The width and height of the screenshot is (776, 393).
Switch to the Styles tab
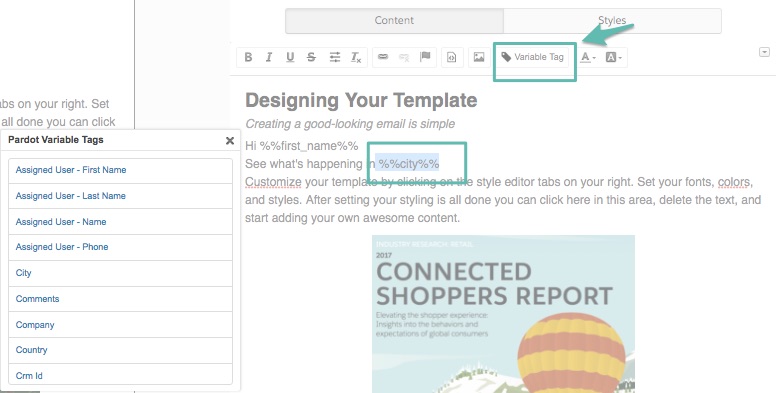[612, 20]
